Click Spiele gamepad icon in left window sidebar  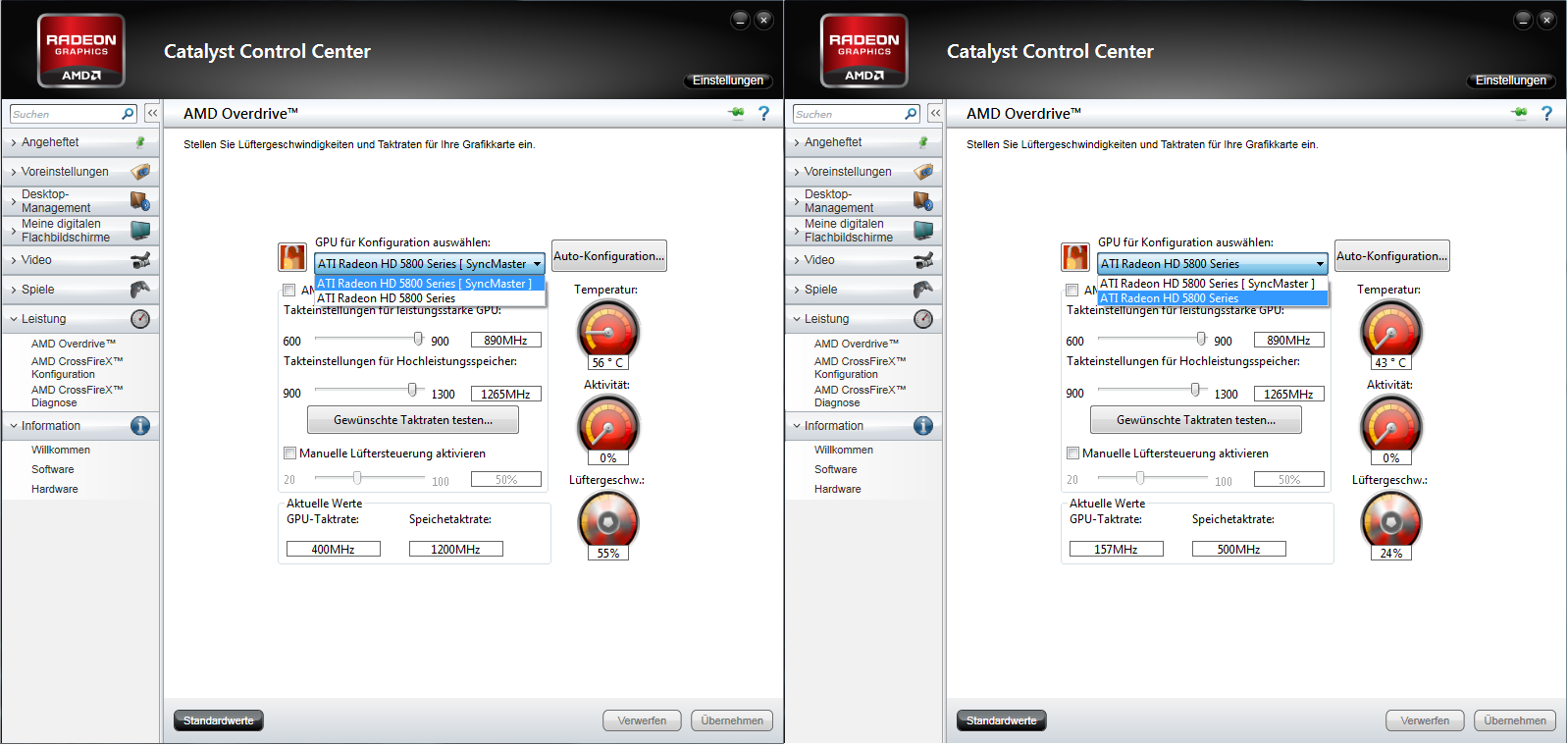pos(140,290)
